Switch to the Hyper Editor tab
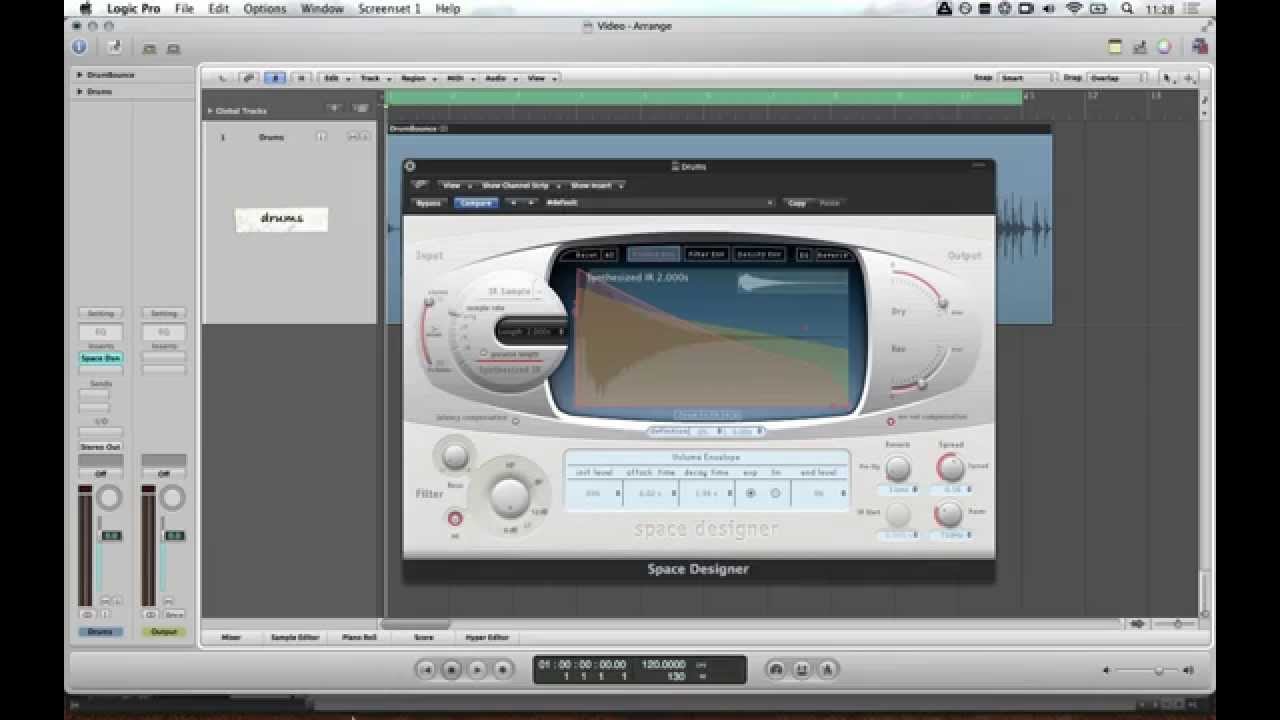1280x720 pixels. (486, 637)
